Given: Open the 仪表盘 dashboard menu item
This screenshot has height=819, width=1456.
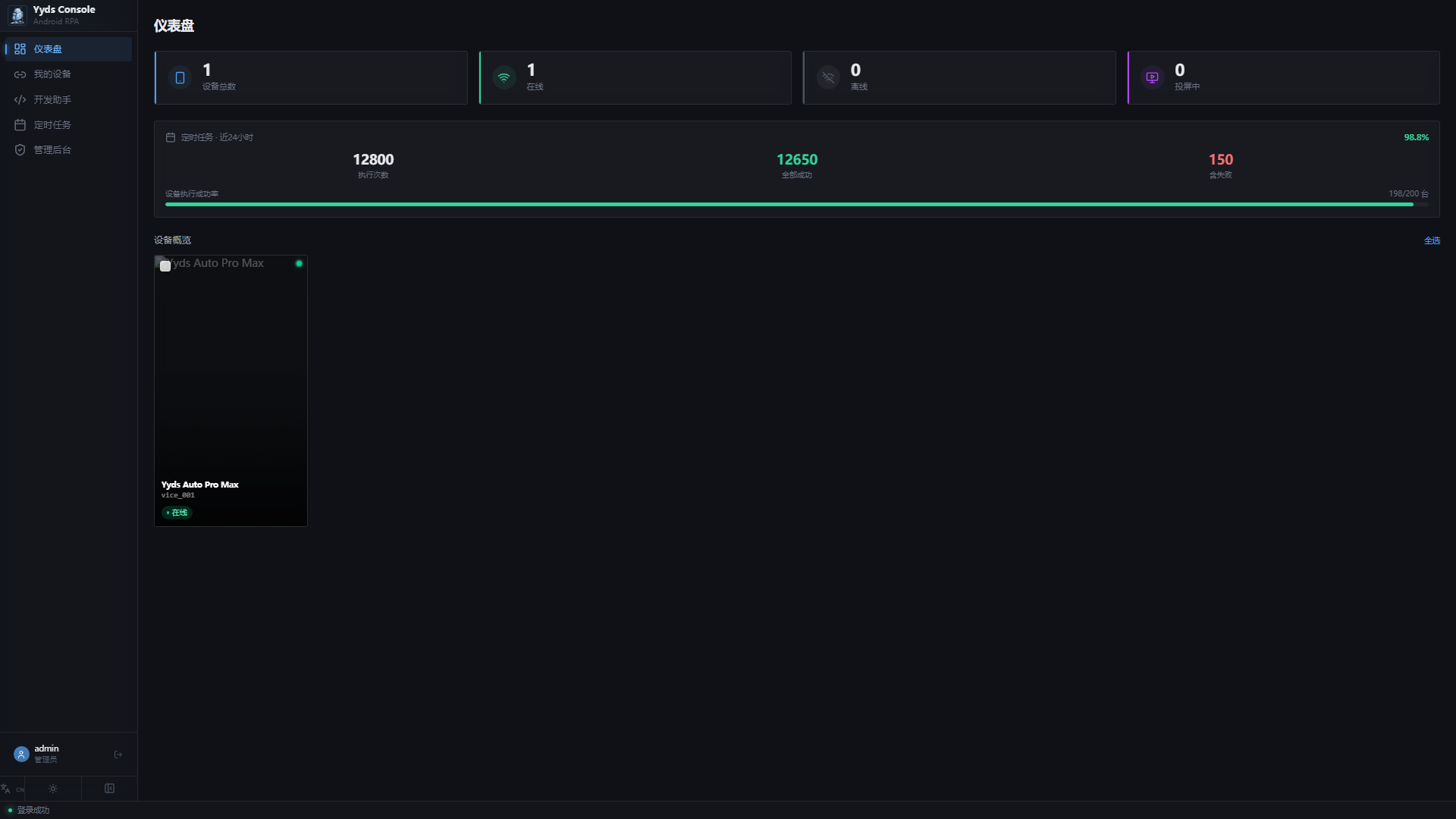Looking at the screenshot, I should tap(68, 49).
